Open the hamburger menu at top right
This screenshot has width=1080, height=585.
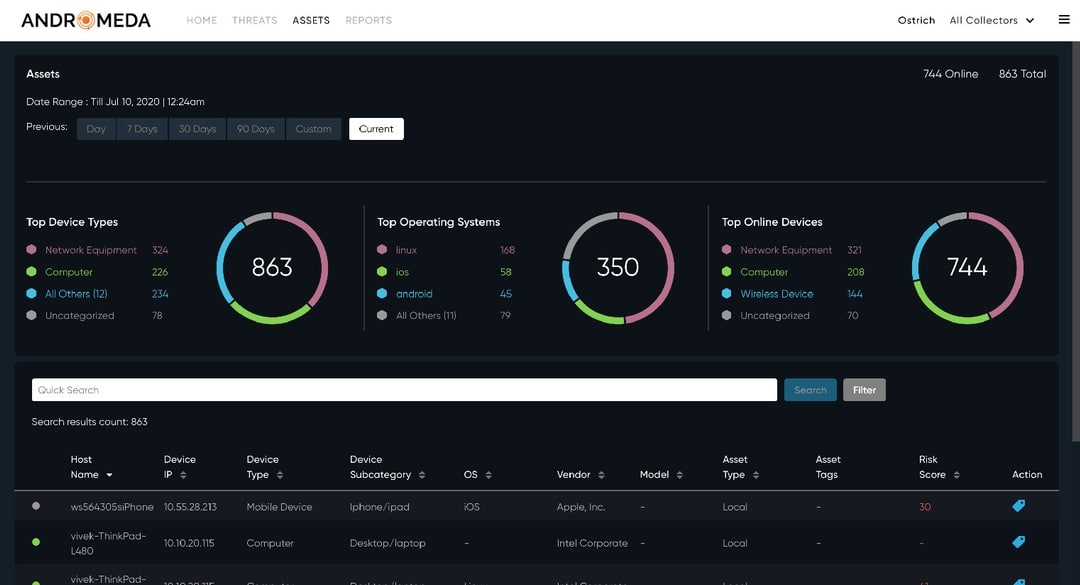click(x=1063, y=18)
